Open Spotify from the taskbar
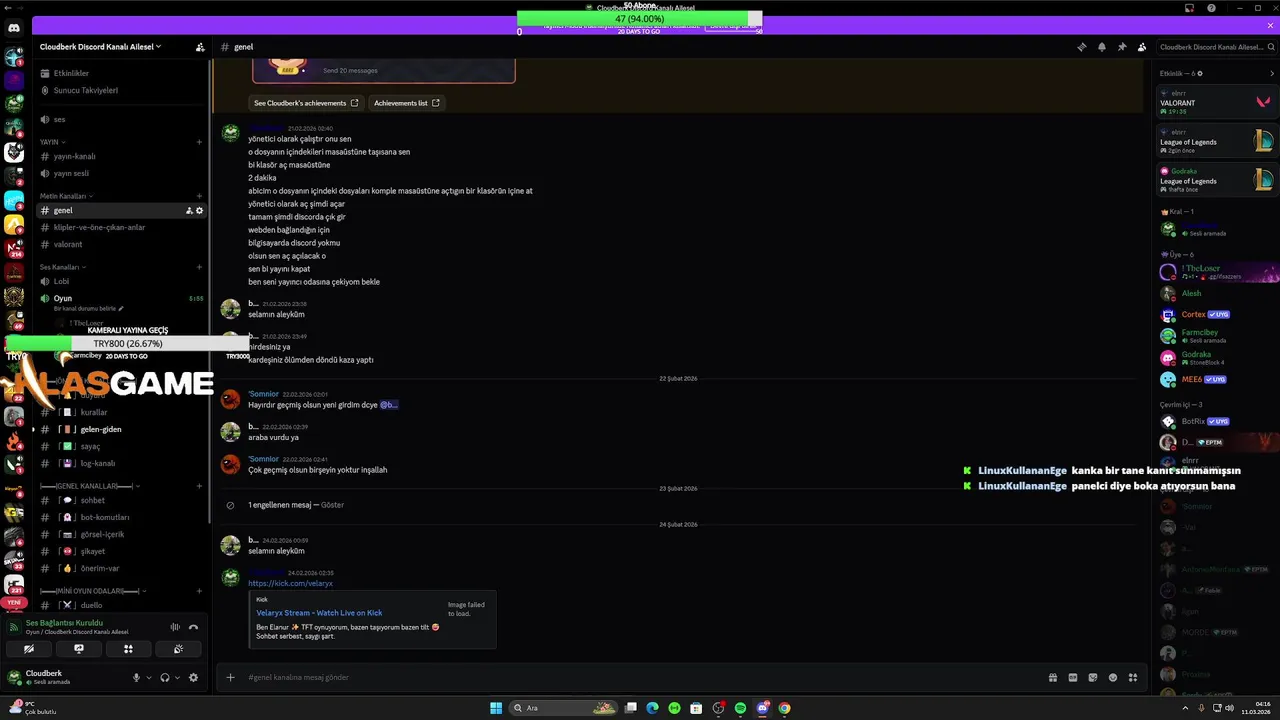 click(x=740, y=708)
